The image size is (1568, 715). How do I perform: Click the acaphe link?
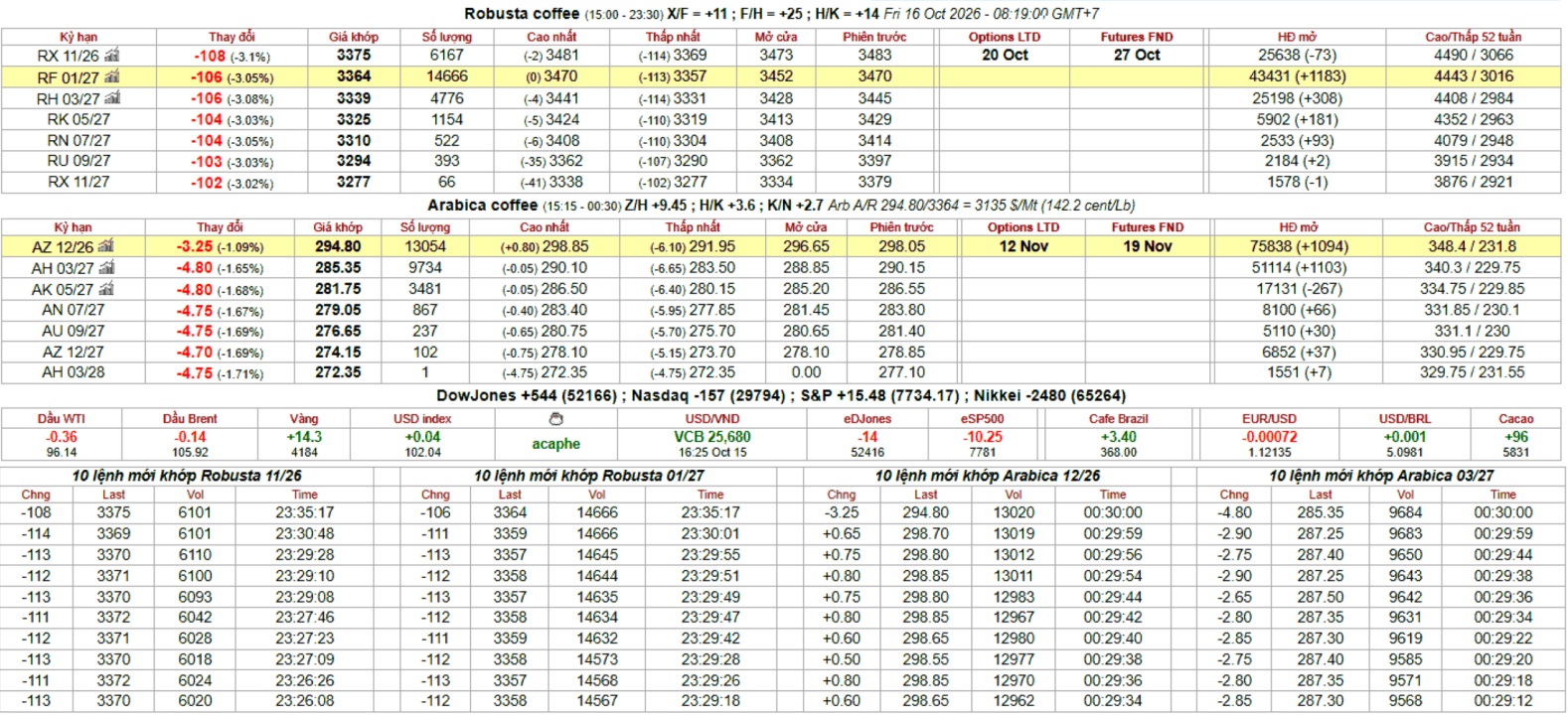(555, 444)
